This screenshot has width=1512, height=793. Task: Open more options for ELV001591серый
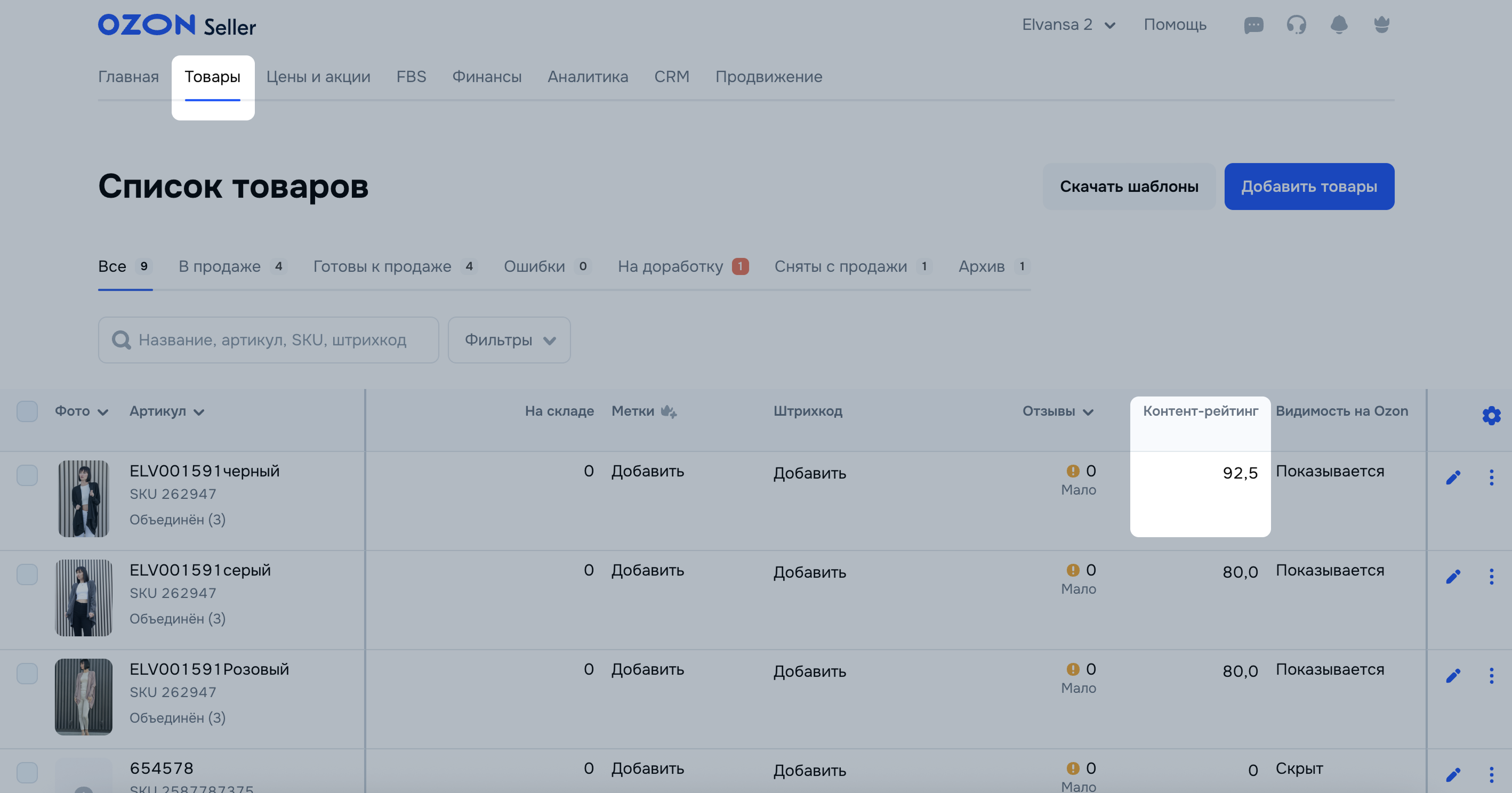pos(1491,577)
